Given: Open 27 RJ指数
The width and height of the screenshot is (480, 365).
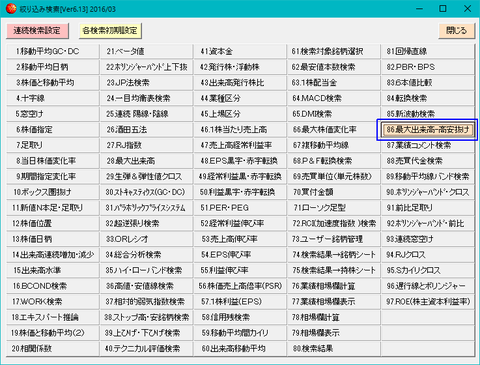Looking at the screenshot, I should tap(146, 145).
